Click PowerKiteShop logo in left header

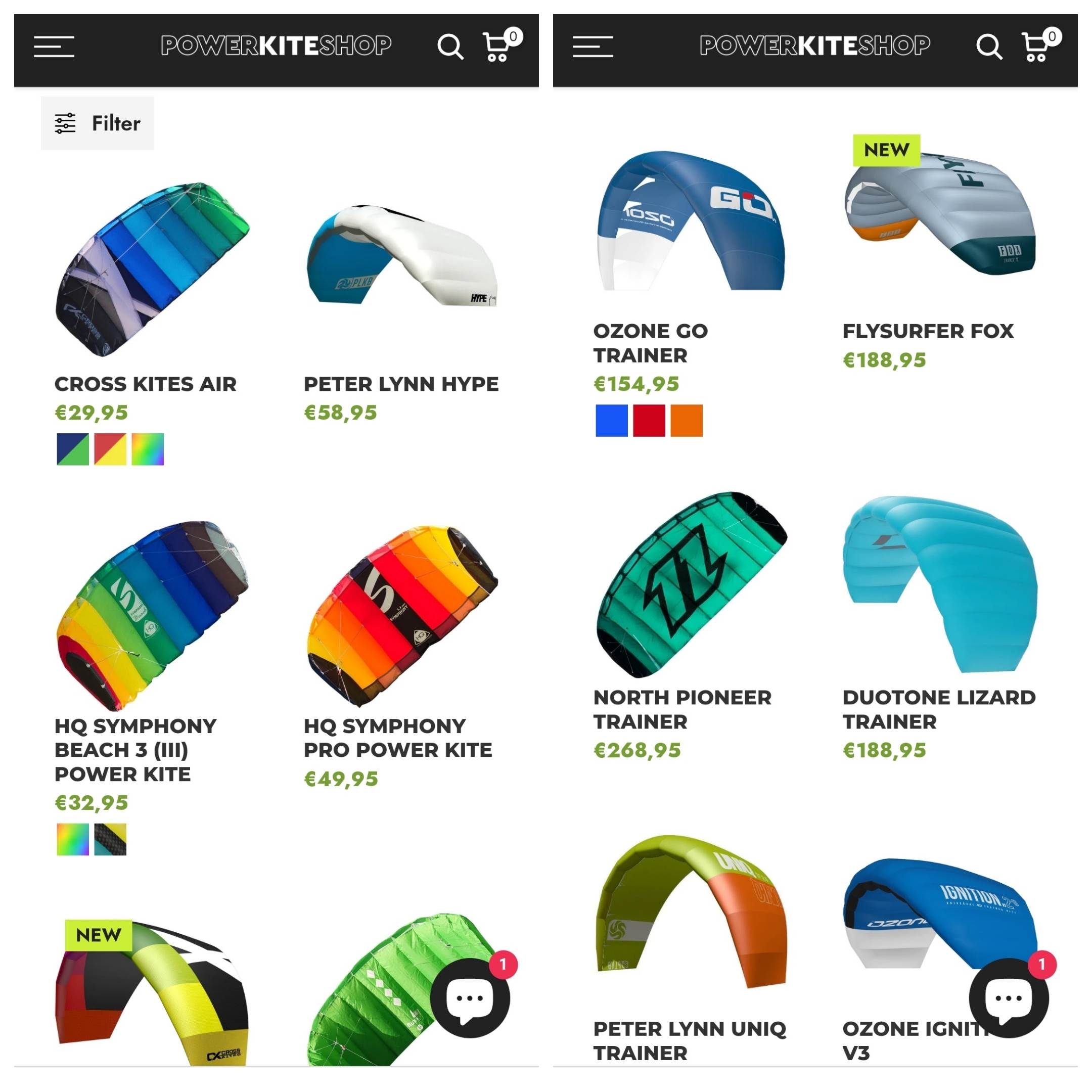click(276, 45)
